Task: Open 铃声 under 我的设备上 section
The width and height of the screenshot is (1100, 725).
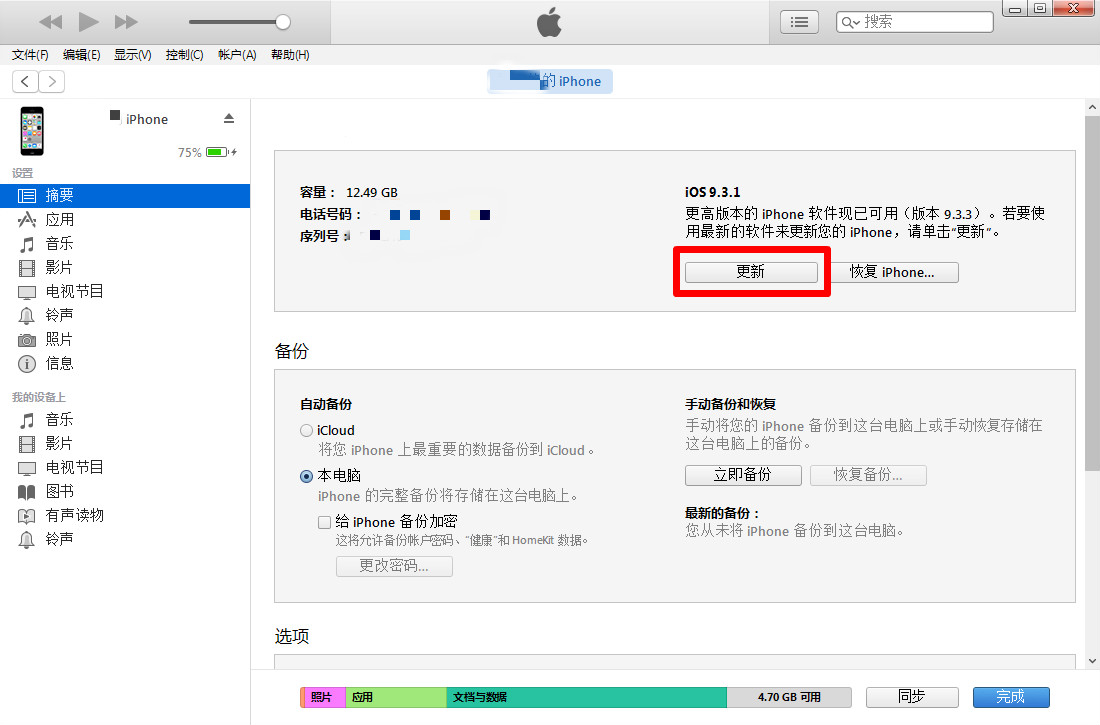Action: click(125, 539)
